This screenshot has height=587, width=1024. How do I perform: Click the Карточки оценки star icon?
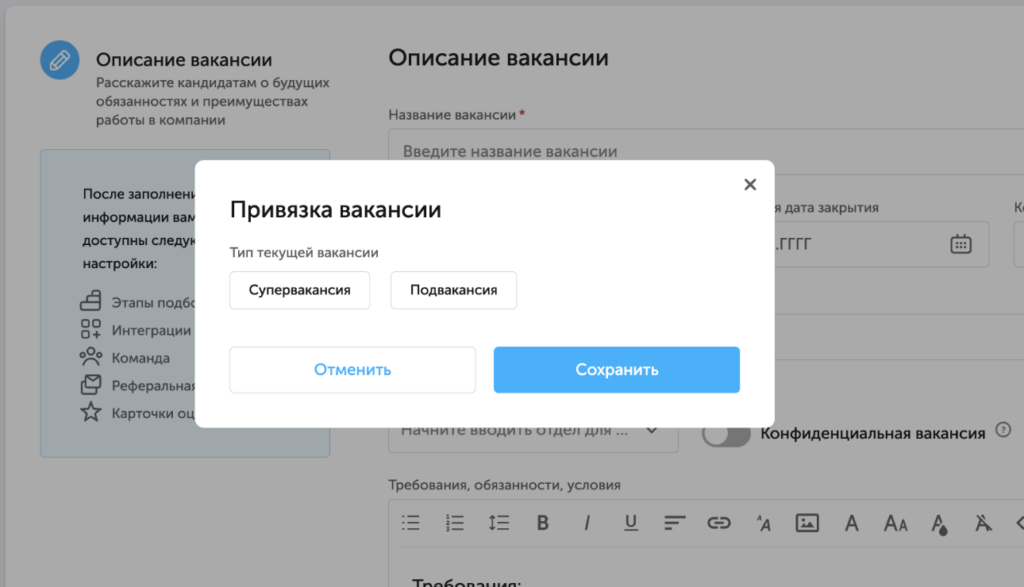pos(91,412)
